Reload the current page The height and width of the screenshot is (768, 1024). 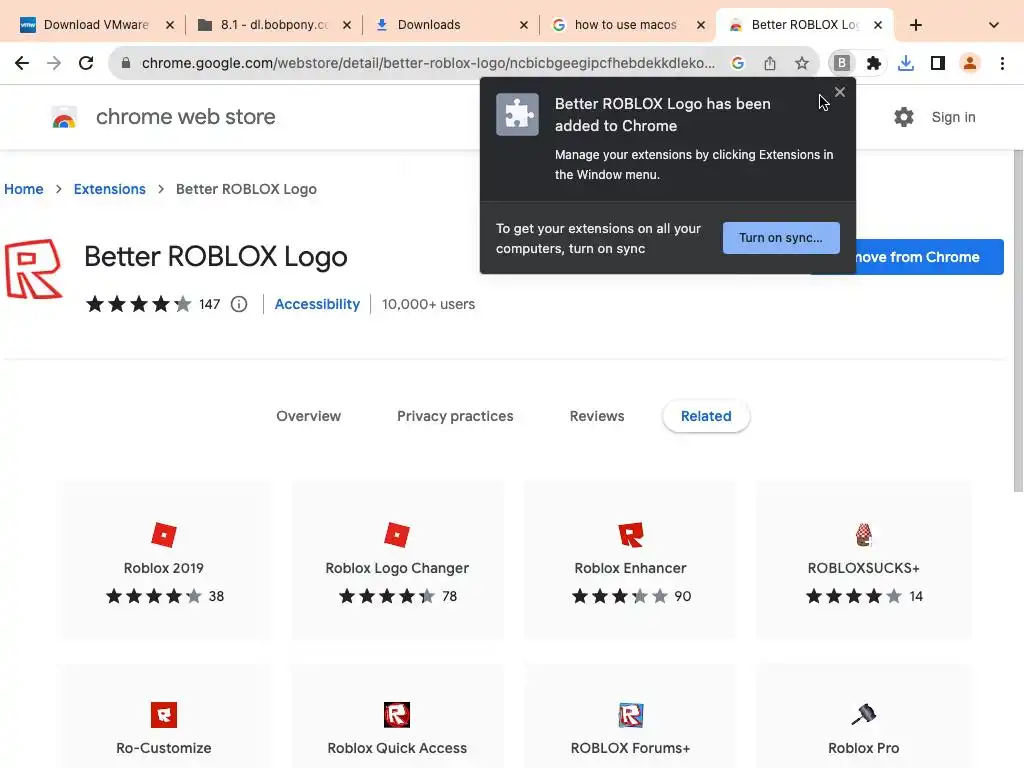(86, 63)
